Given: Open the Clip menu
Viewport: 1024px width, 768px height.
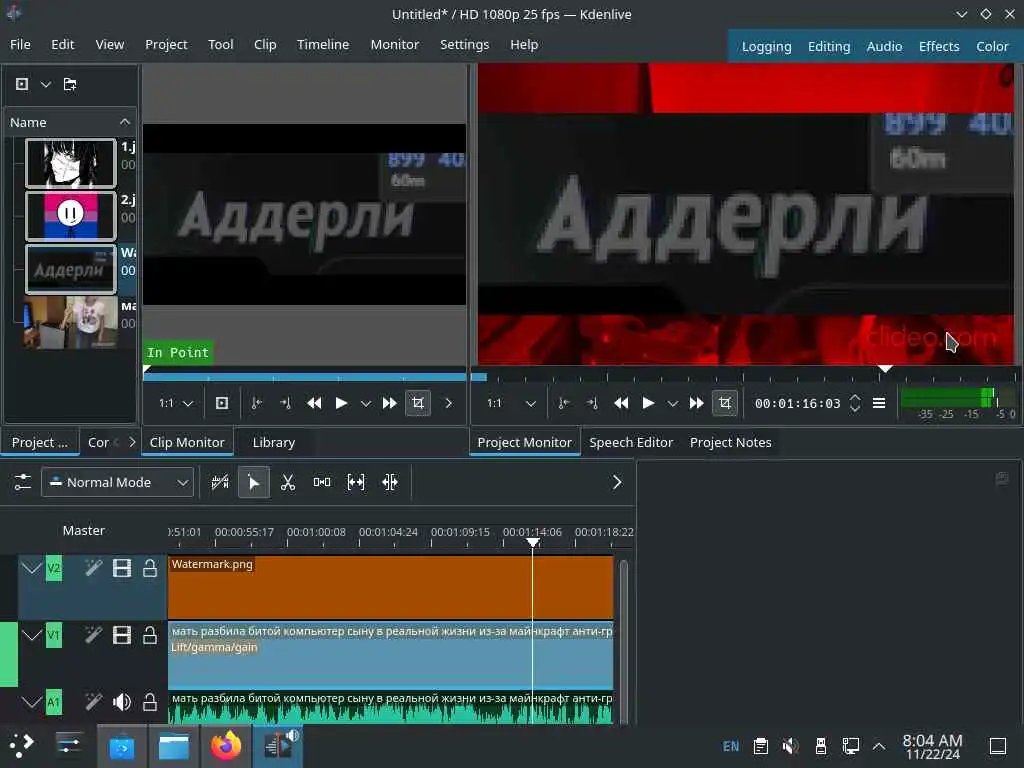Looking at the screenshot, I should pos(265,44).
